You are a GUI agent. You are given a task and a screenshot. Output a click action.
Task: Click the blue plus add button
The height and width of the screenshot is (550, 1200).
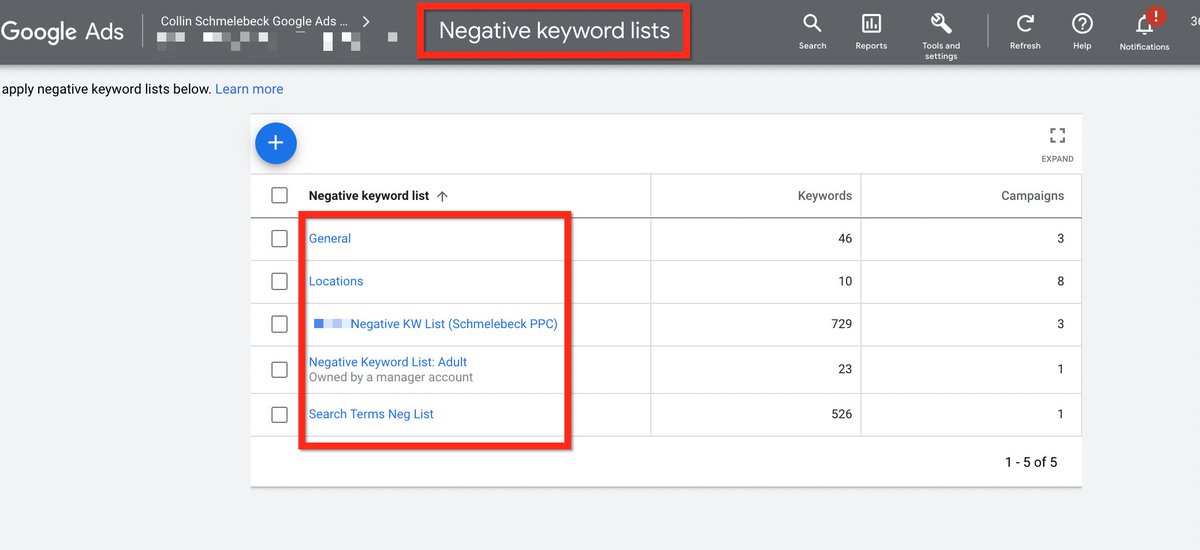(276, 143)
